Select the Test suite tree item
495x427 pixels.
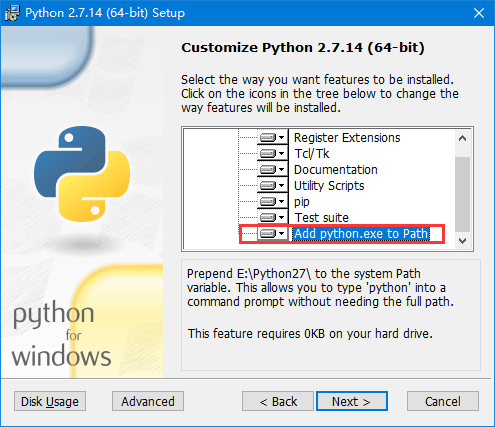[x=322, y=218]
